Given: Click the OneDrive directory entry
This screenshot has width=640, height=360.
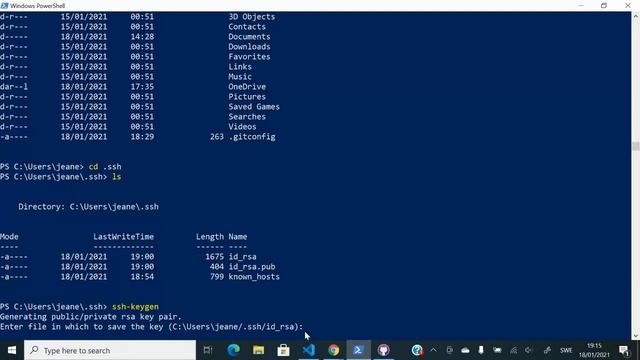Looking at the screenshot, I should pos(247,87).
